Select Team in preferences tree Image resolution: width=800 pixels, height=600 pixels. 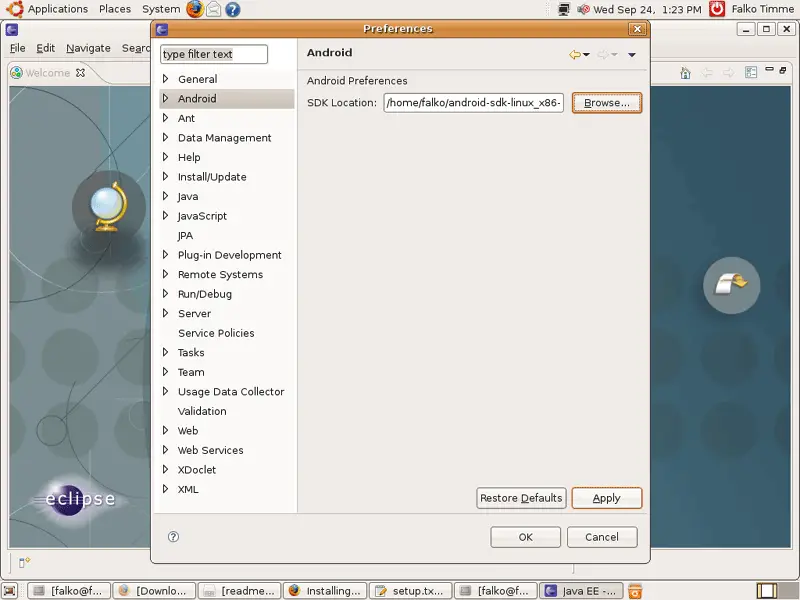tap(191, 372)
